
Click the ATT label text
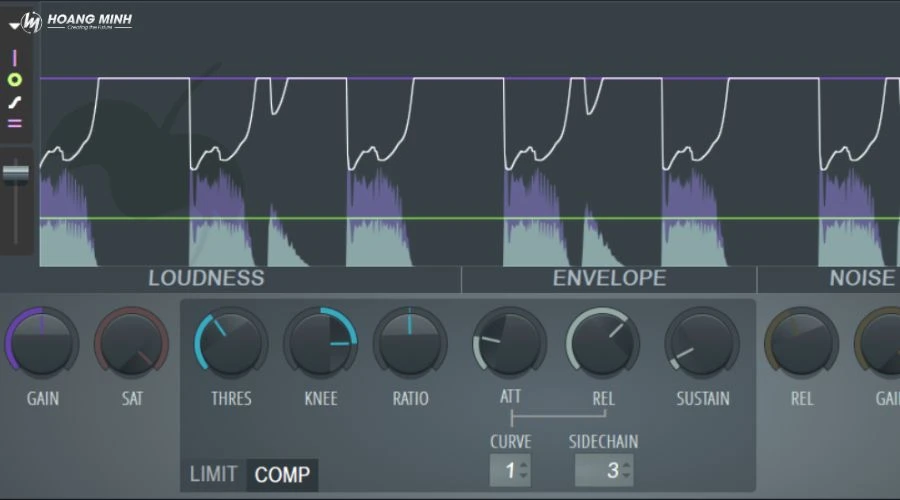click(510, 396)
